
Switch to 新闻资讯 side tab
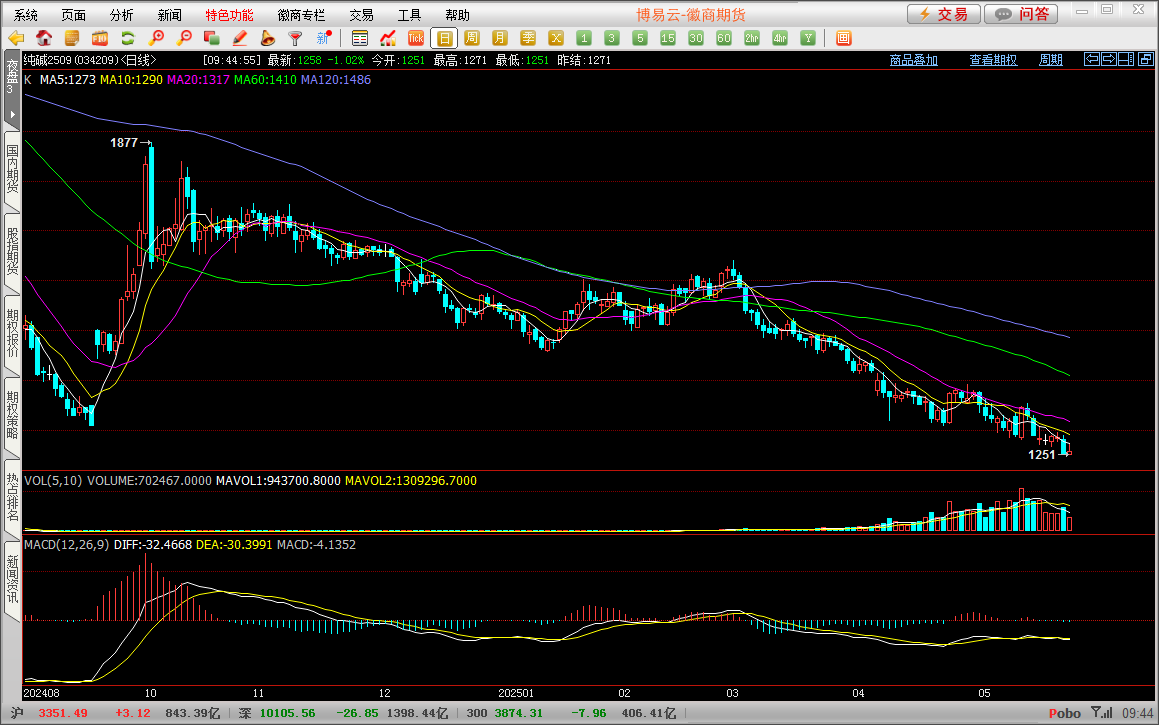[x=12, y=579]
